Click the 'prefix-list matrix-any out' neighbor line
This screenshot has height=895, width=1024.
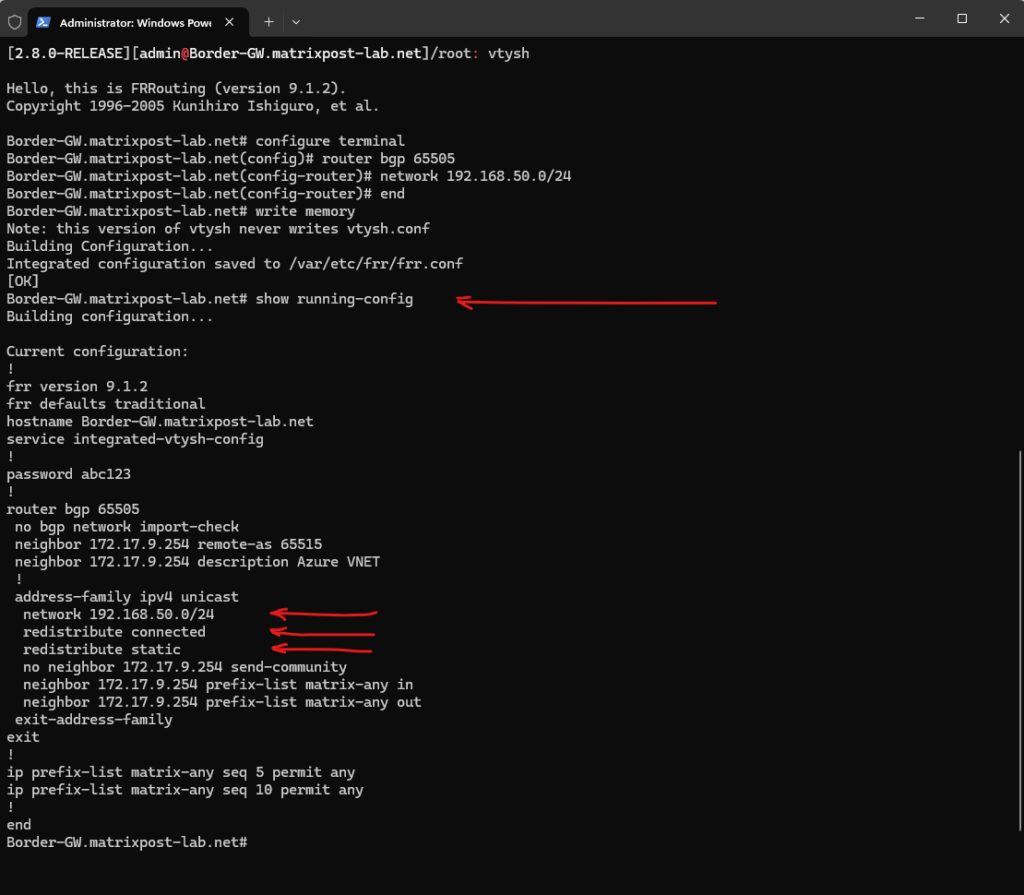(222, 702)
